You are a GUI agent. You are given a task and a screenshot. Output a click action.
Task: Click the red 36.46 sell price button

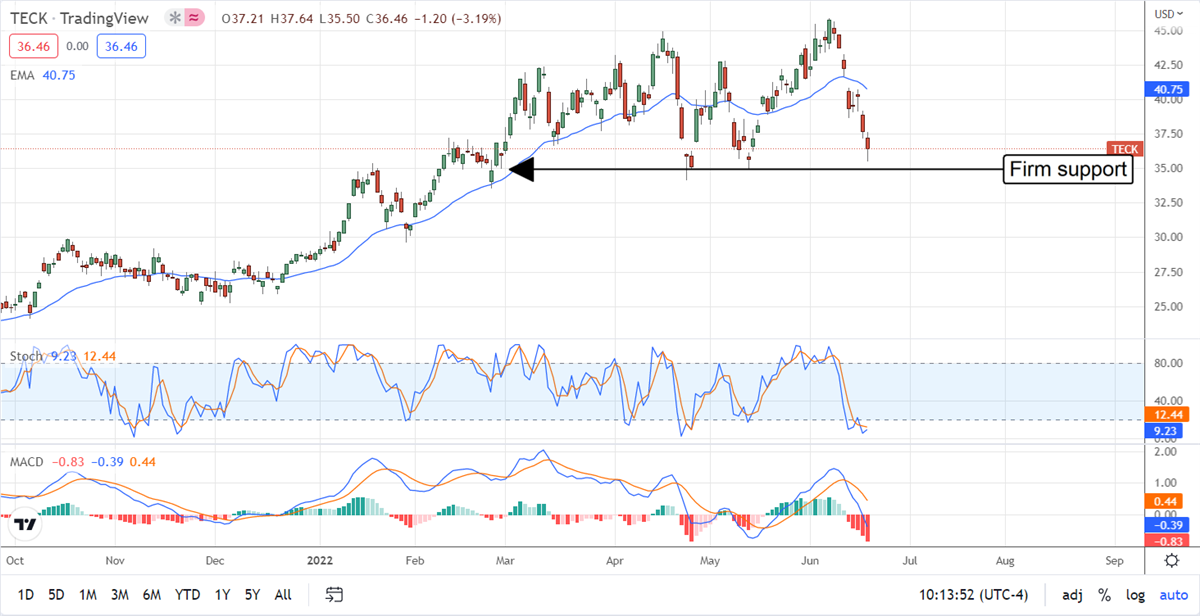pos(32,46)
